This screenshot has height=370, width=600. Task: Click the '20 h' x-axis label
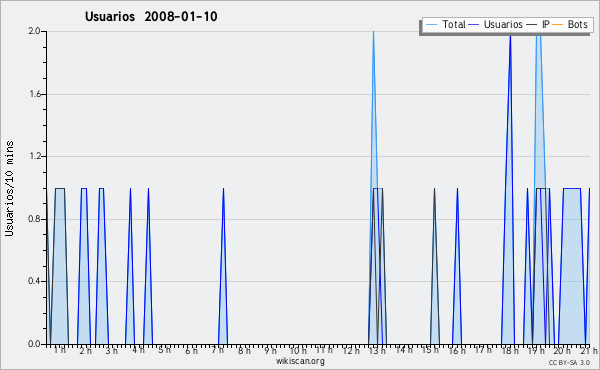562,350
